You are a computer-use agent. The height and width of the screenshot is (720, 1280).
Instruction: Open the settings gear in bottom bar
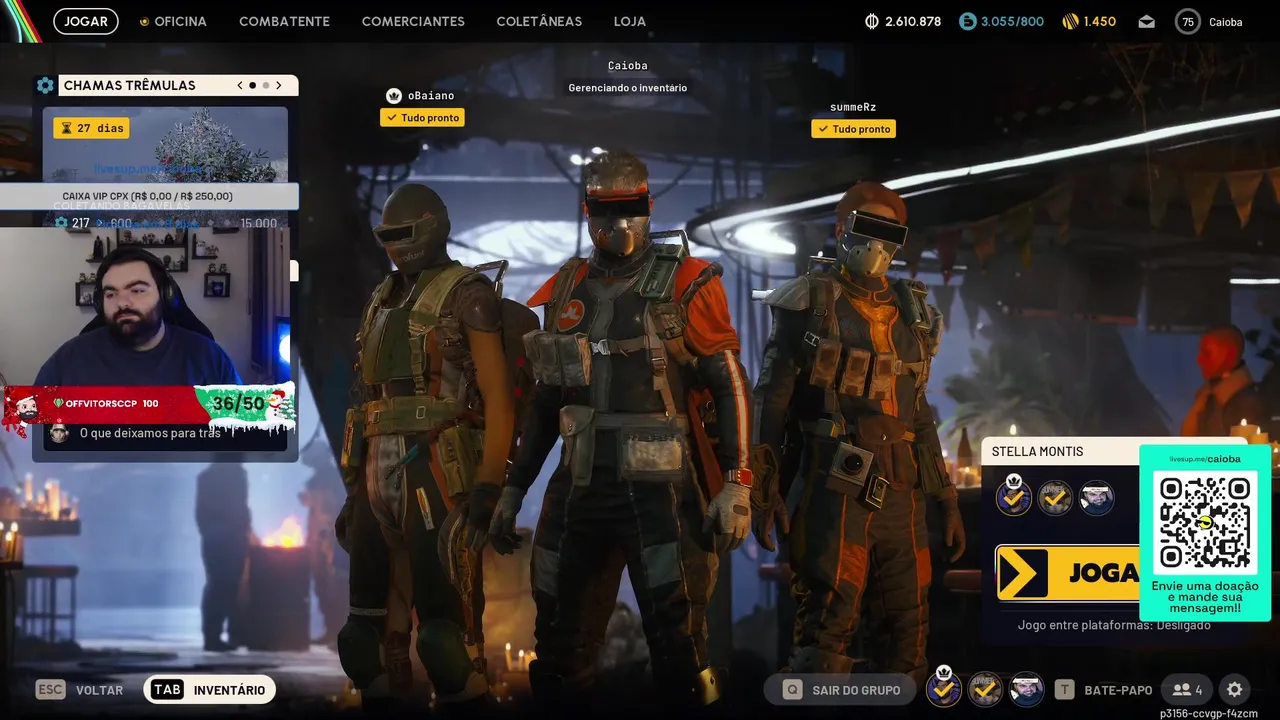click(x=1235, y=690)
